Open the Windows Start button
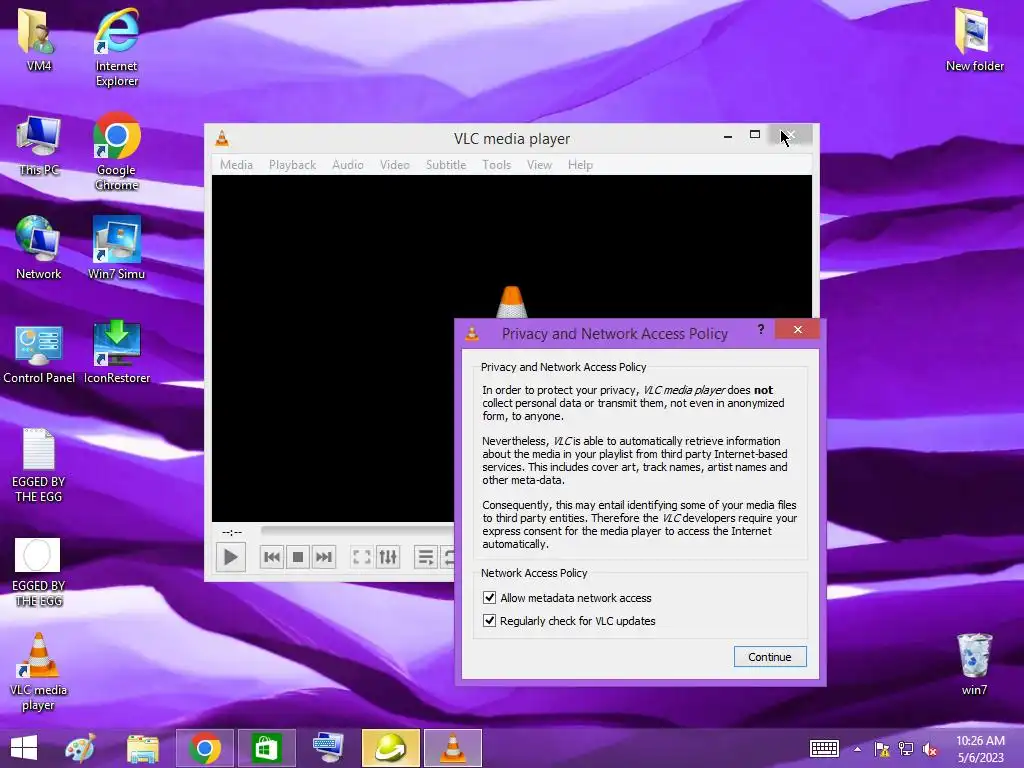This screenshot has width=1024, height=768. tap(24, 748)
